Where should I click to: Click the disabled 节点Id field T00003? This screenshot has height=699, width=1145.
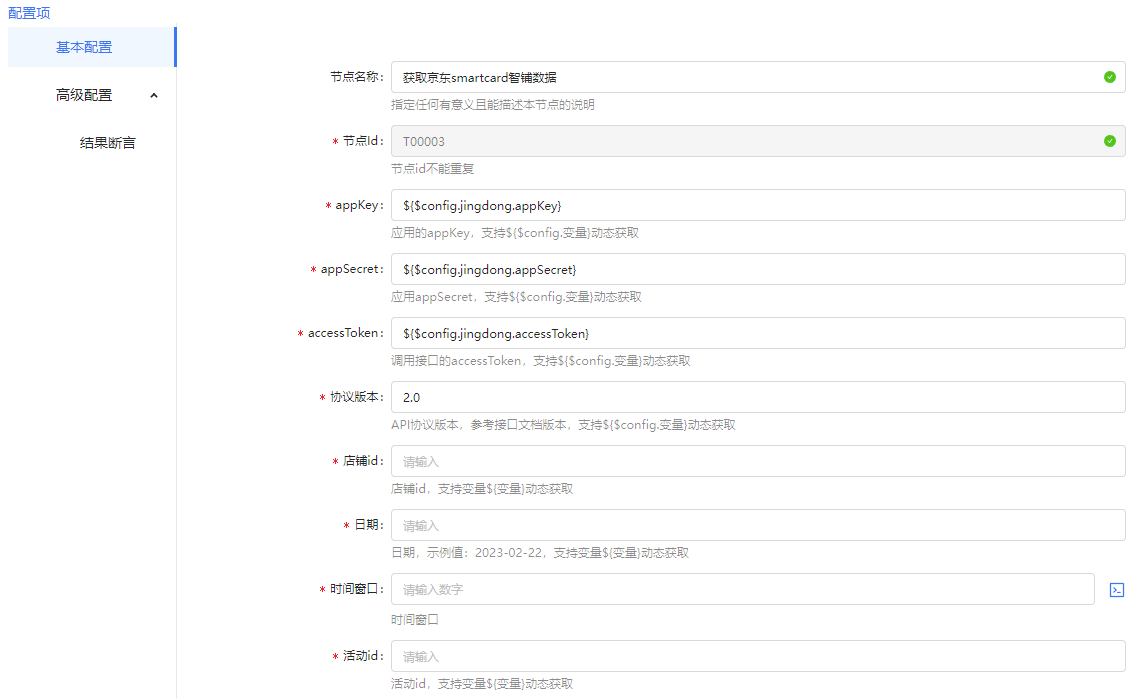[740, 141]
